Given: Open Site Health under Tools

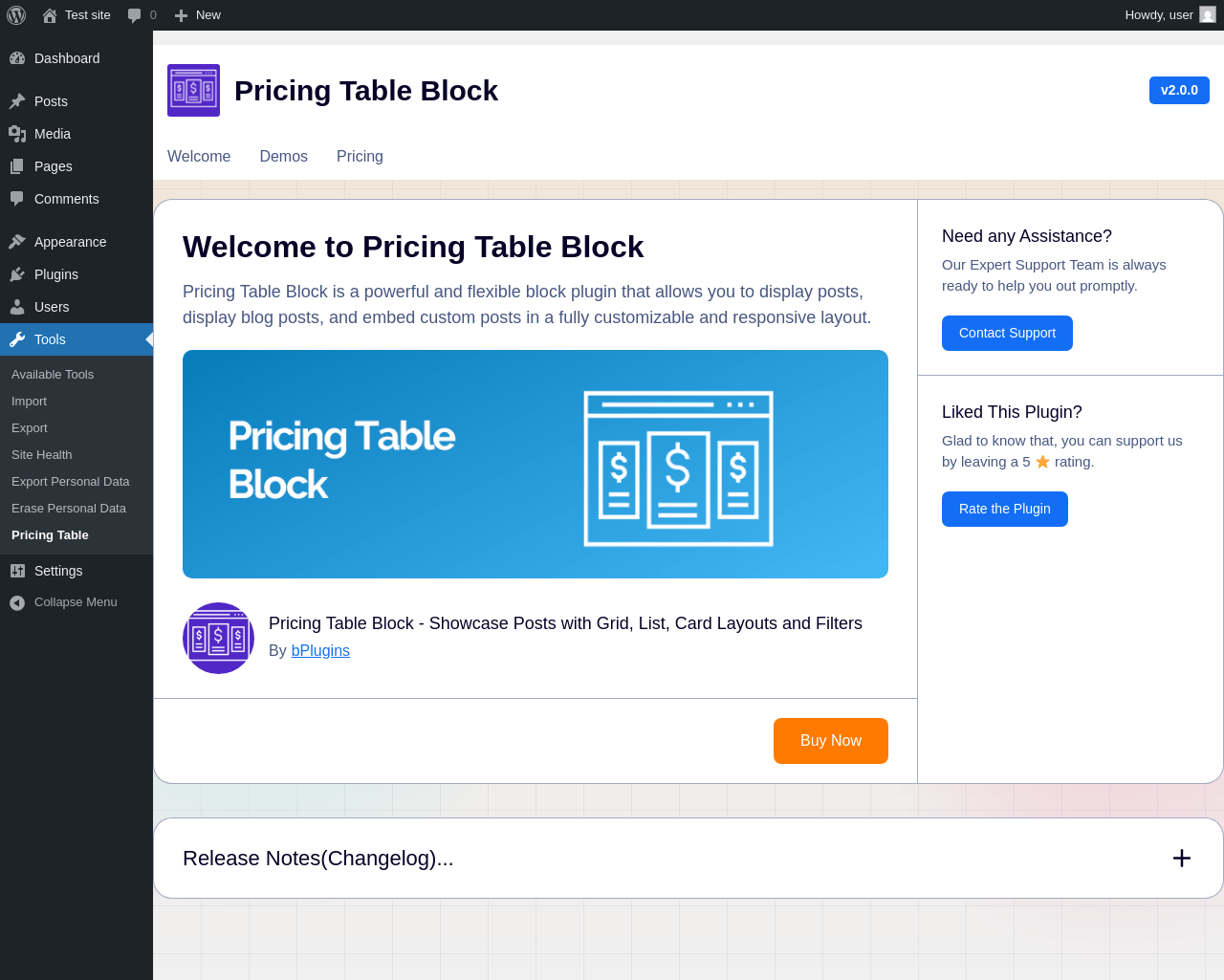Looking at the screenshot, I should pos(42,455).
